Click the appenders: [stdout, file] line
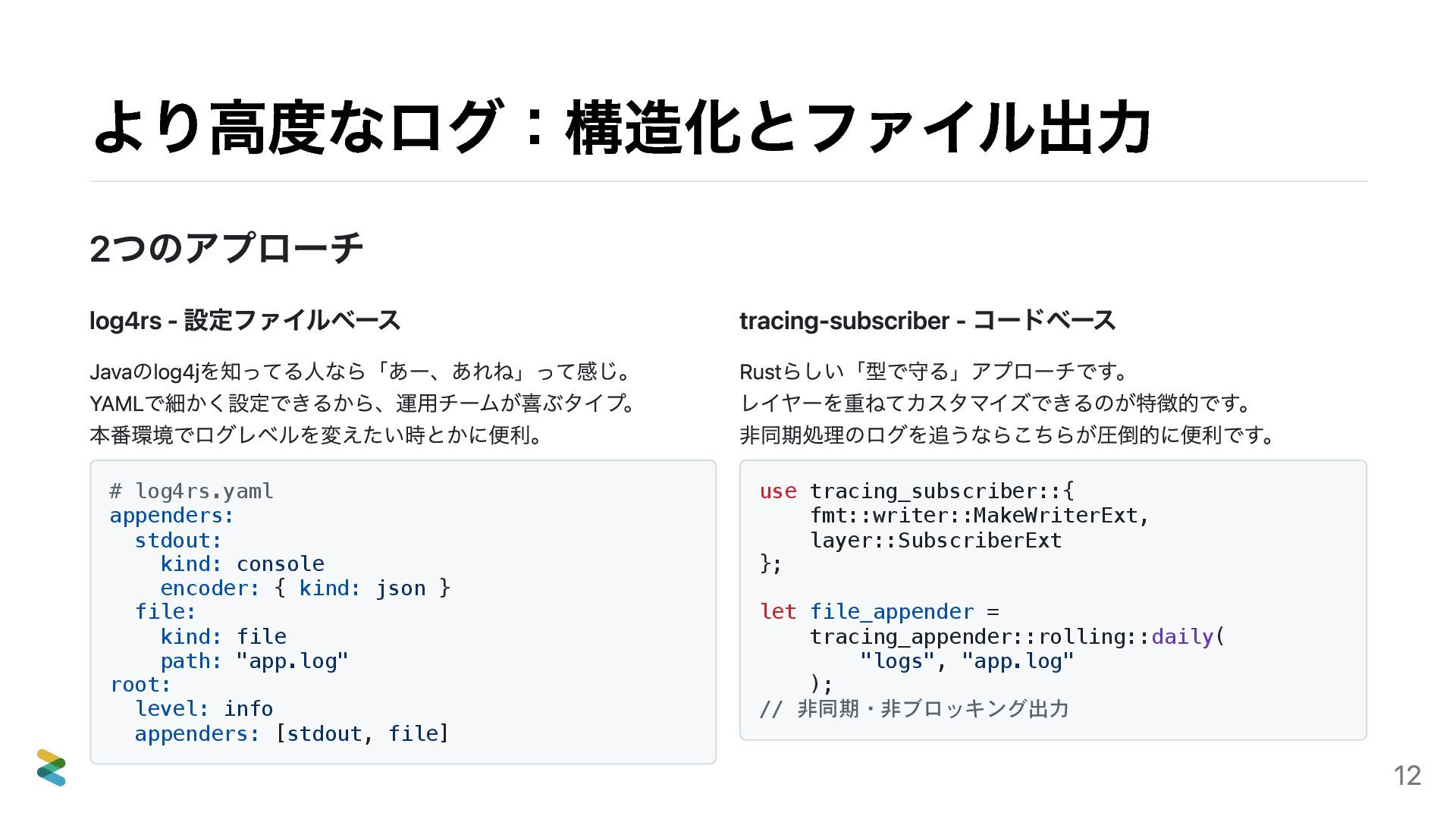This screenshot has width=1456, height=819. [x=292, y=734]
